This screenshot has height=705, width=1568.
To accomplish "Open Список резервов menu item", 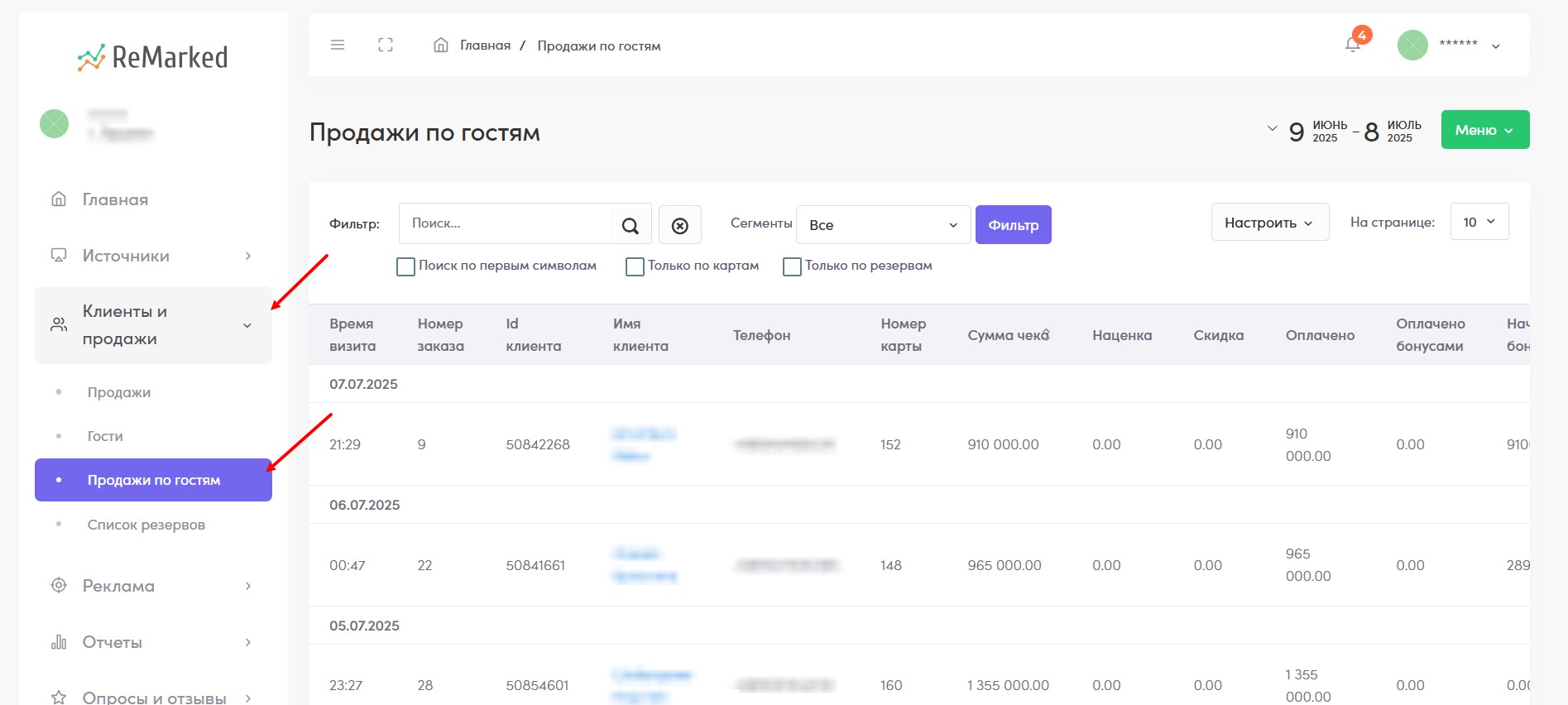I will (146, 525).
